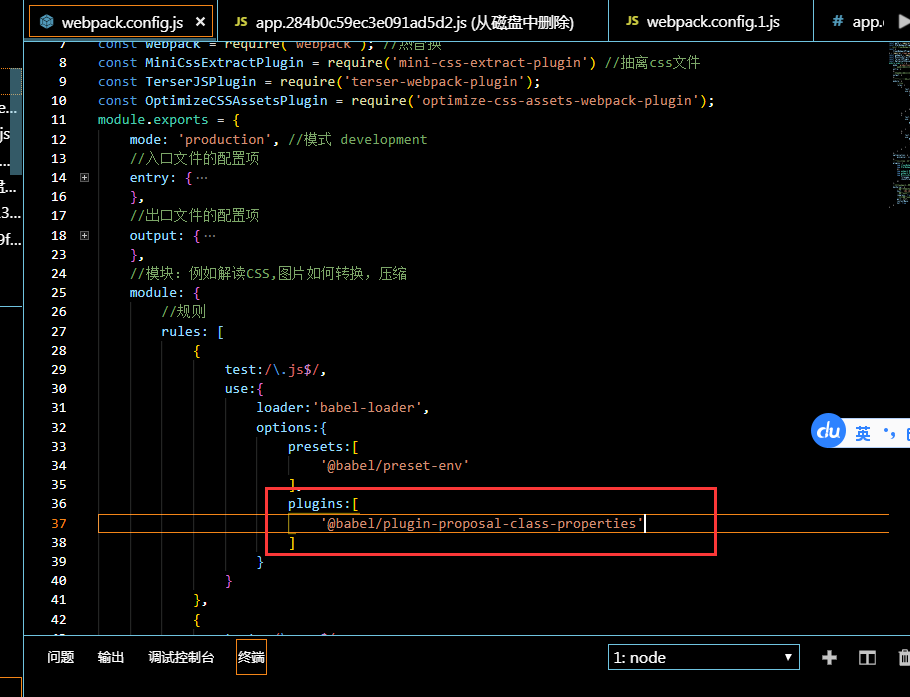Click the hash icon of app.css tab
910x697 pixels.
tap(837, 21)
